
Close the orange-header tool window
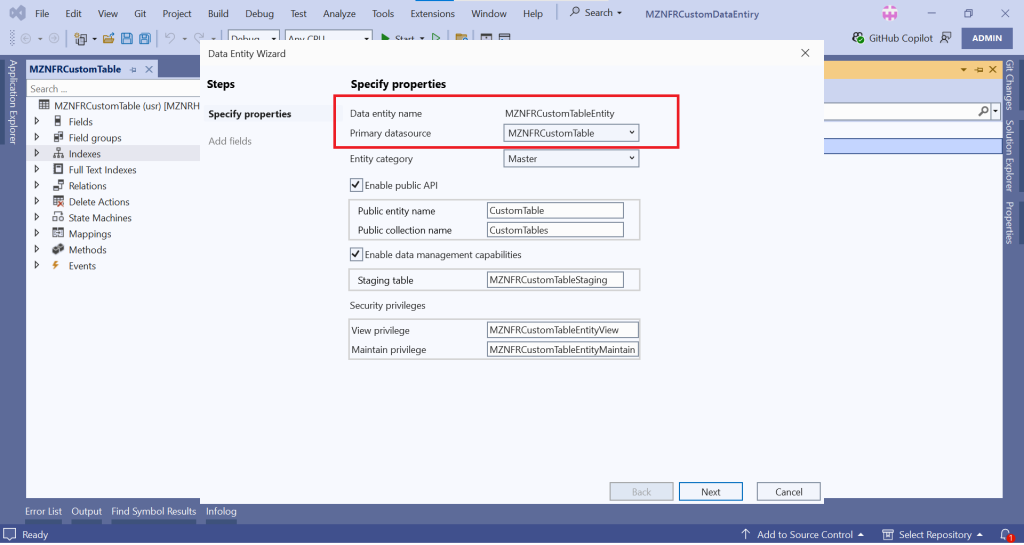pyautogui.click(x=993, y=69)
